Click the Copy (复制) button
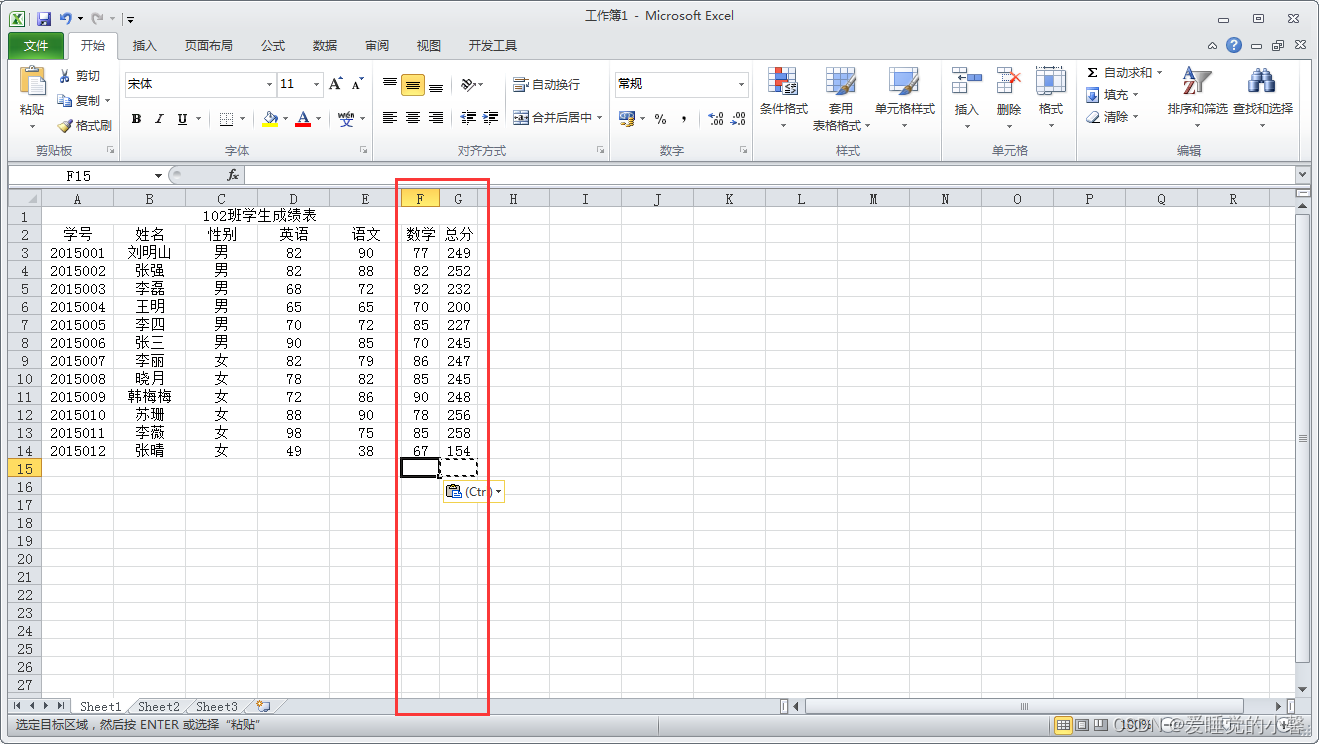 tap(79, 101)
